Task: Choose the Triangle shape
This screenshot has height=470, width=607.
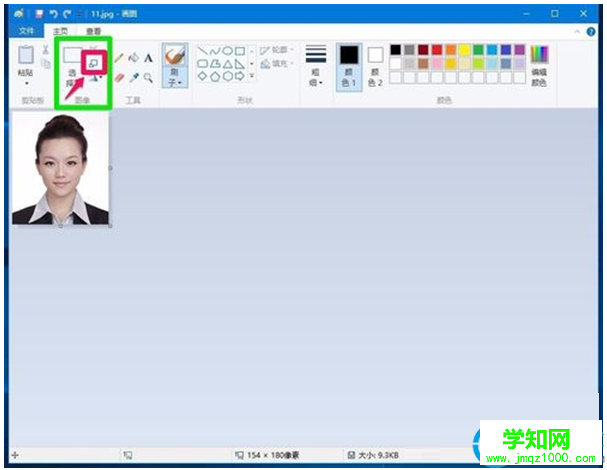Action: pyautogui.click(x=228, y=63)
